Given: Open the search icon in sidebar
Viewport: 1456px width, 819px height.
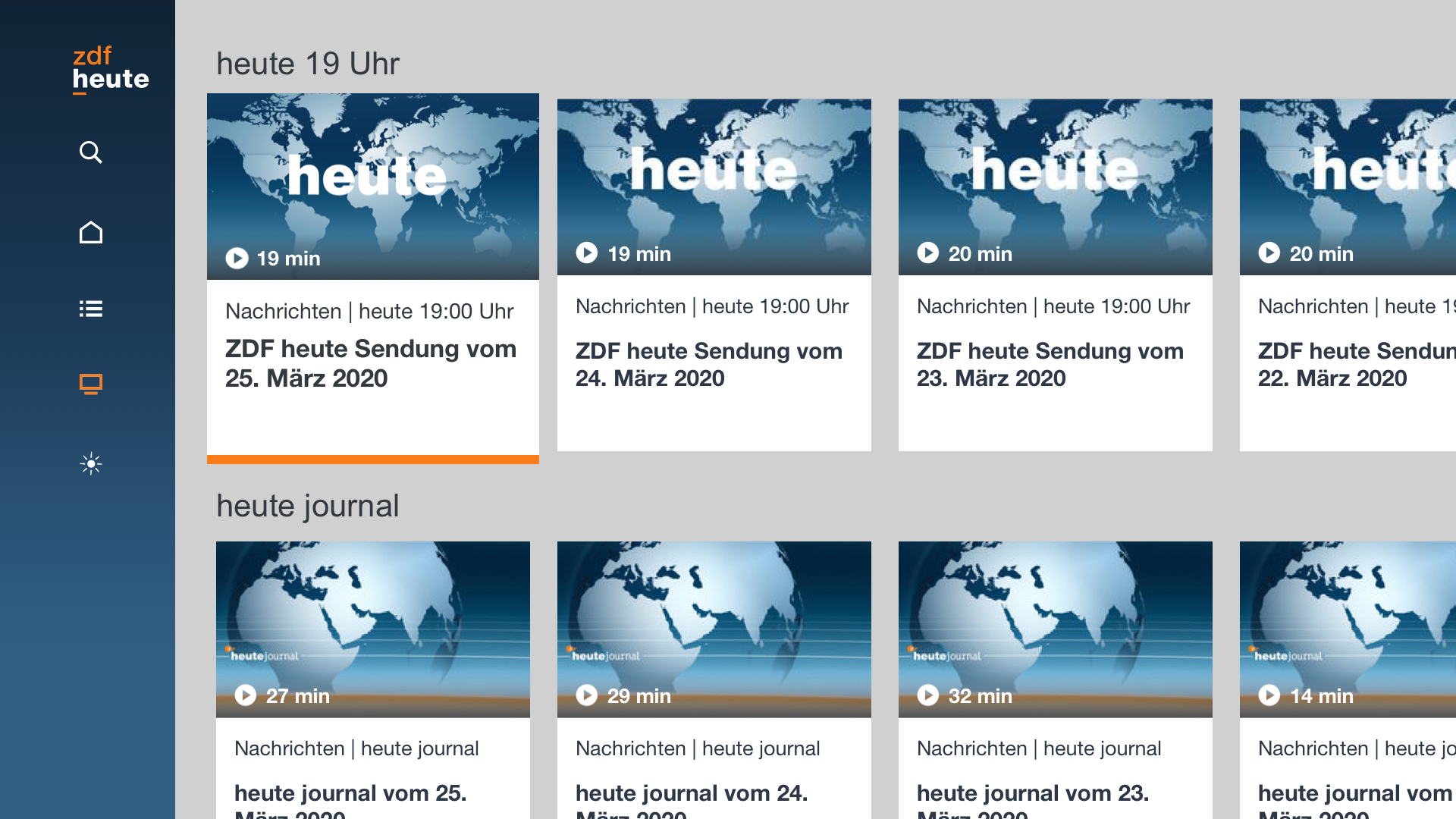Looking at the screenshot, I should pyautogui.click(x=90, y=152).
